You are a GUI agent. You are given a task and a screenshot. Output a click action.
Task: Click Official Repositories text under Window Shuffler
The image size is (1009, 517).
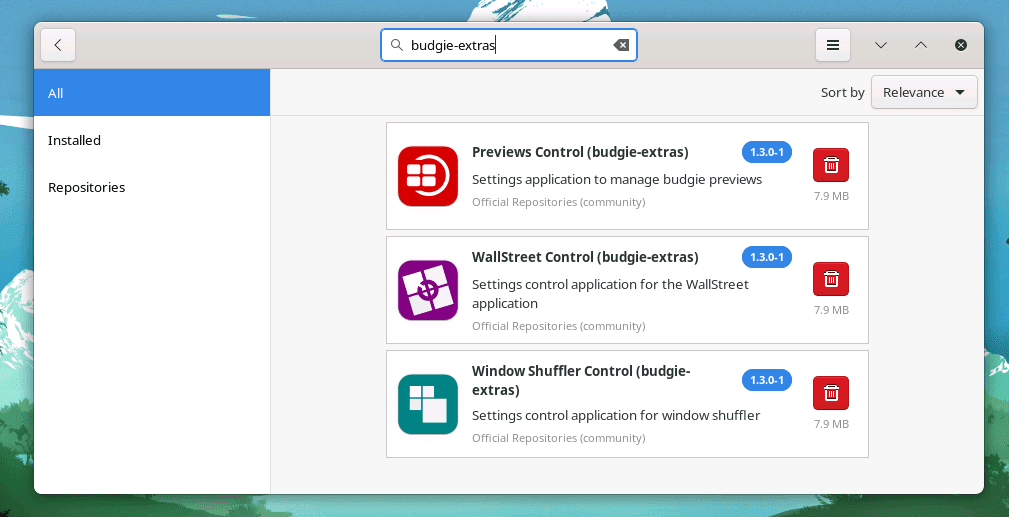pos(559,438)
